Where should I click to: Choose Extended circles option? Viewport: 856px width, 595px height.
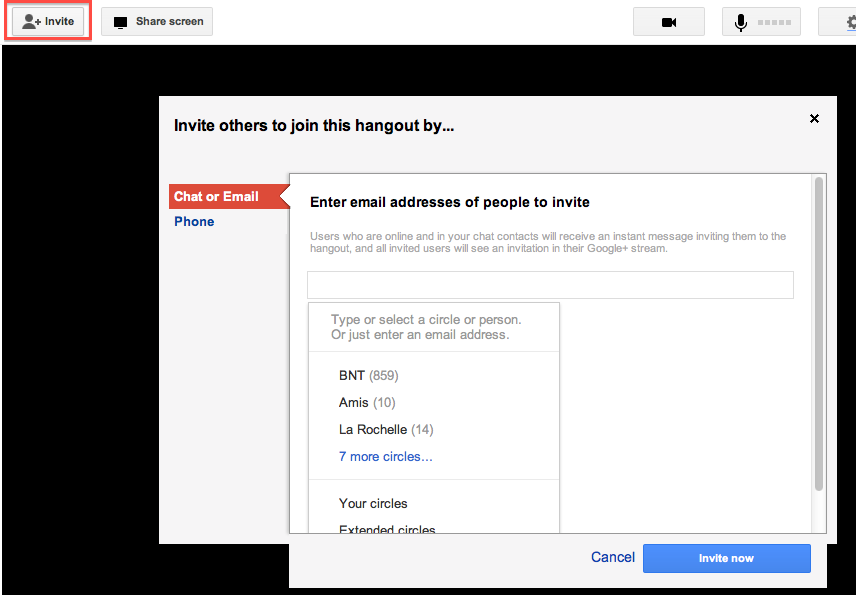[x=387, y=529]
